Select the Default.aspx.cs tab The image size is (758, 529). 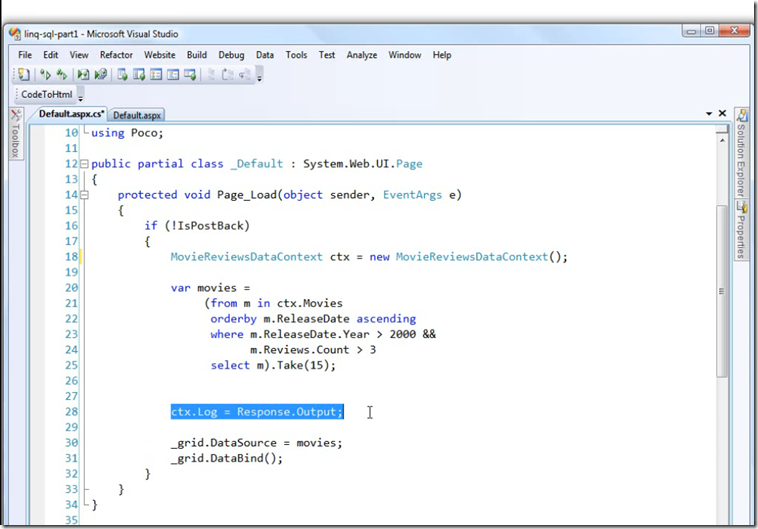(71, 114)
